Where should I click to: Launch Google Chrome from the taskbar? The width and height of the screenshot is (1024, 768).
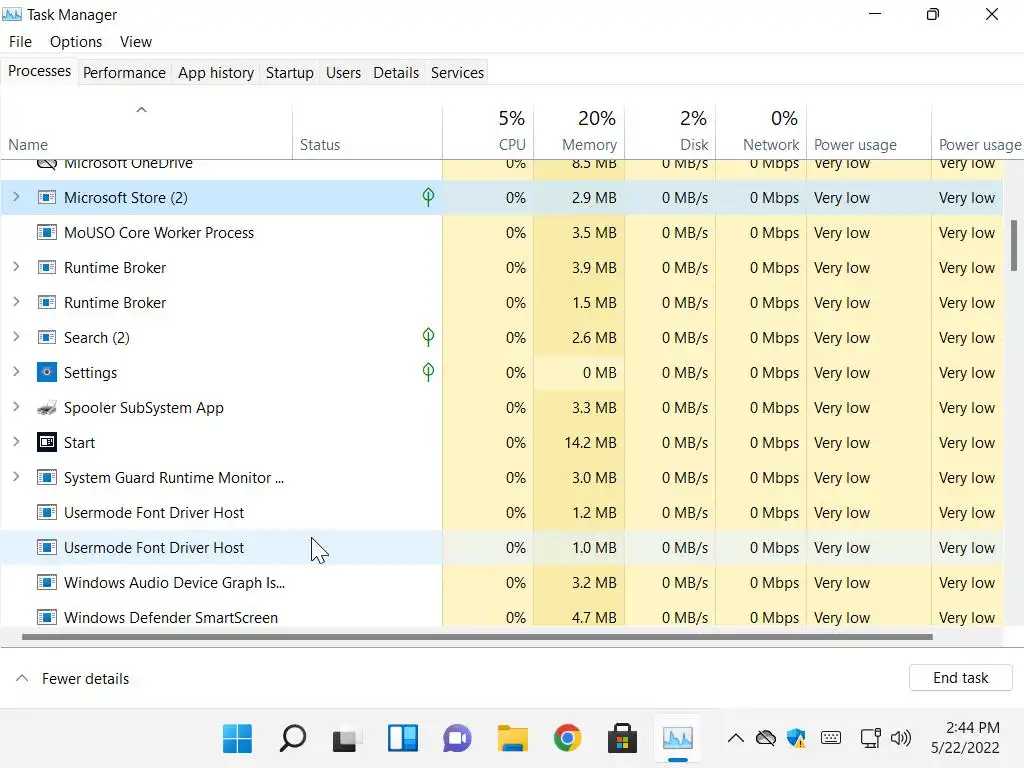(568, 739)
